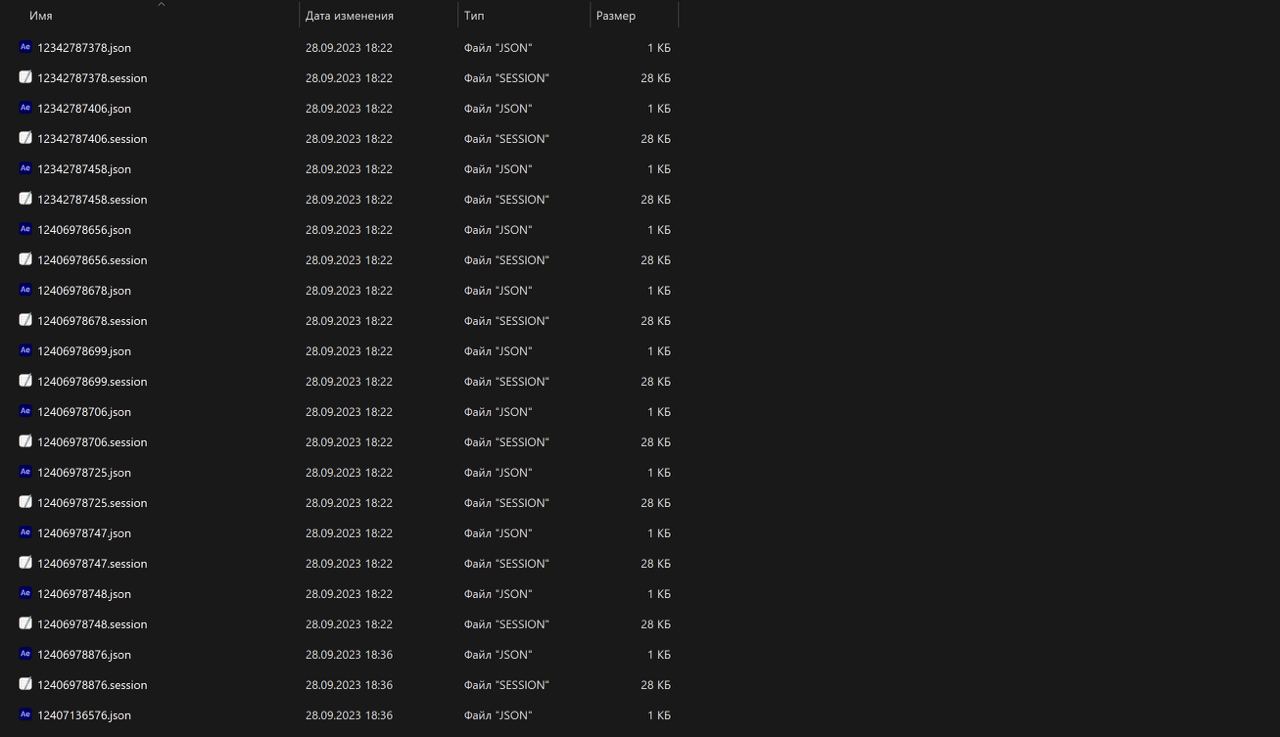Screen dimensions: 1280x737
Task: Click the Ae icon beside 12406978748.json
Action: [x=24, y=593]
